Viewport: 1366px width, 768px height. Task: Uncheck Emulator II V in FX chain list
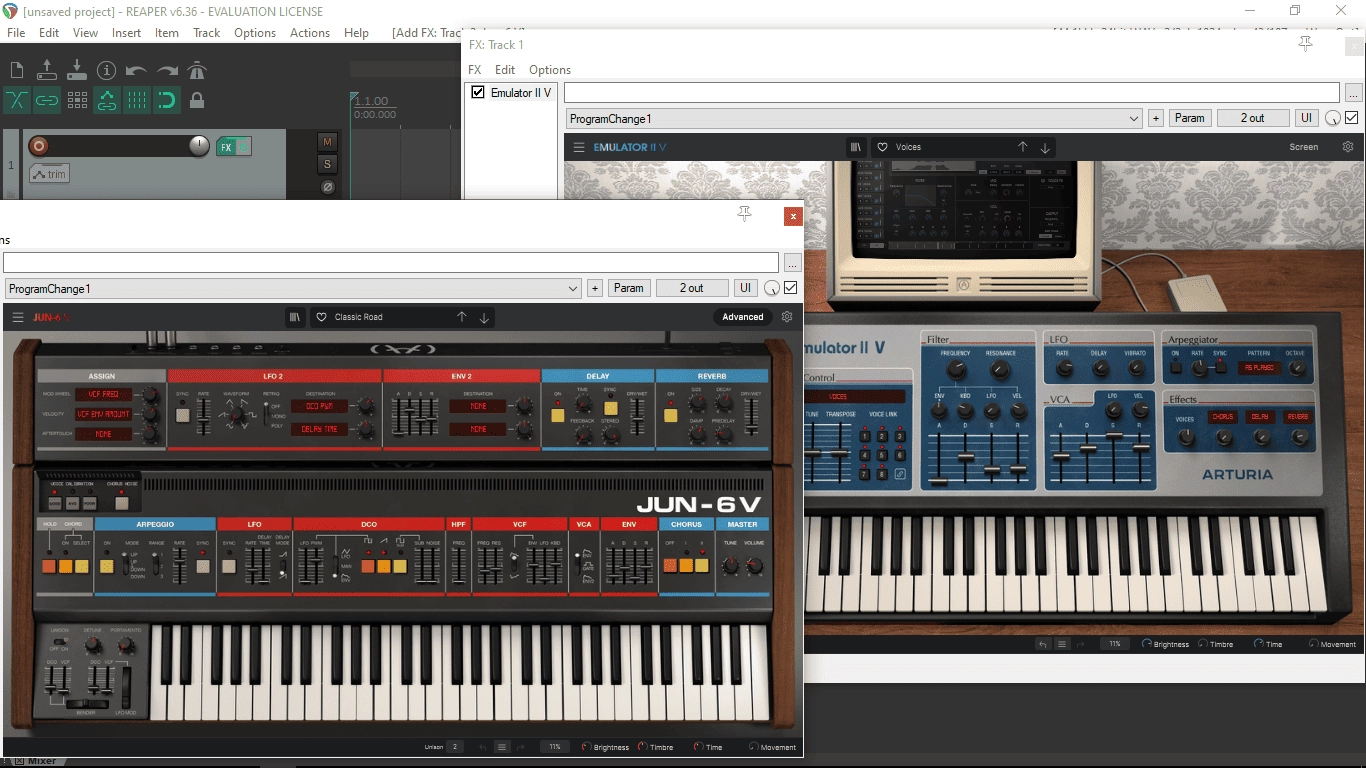pos(478,92)
